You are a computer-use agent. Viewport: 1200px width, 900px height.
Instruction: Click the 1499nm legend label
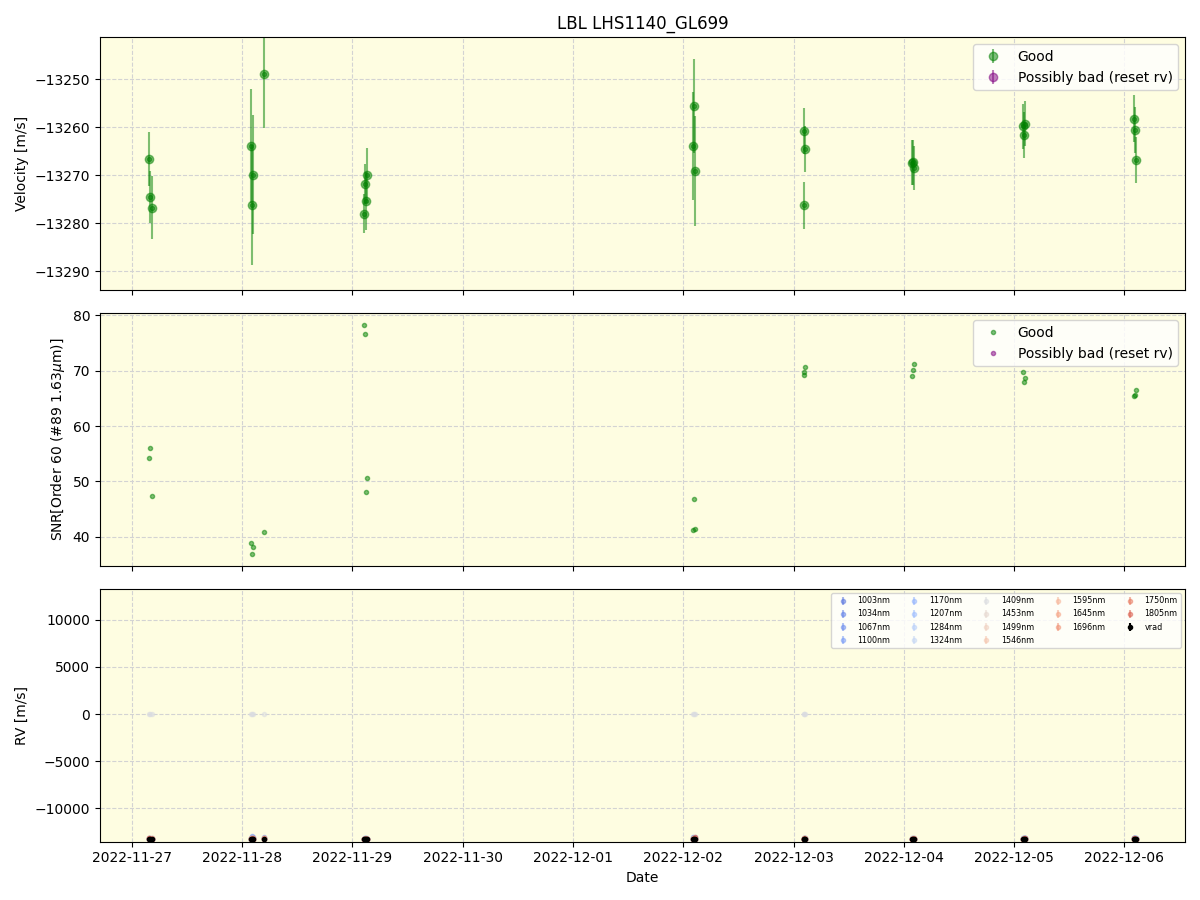coord(1018,627)
